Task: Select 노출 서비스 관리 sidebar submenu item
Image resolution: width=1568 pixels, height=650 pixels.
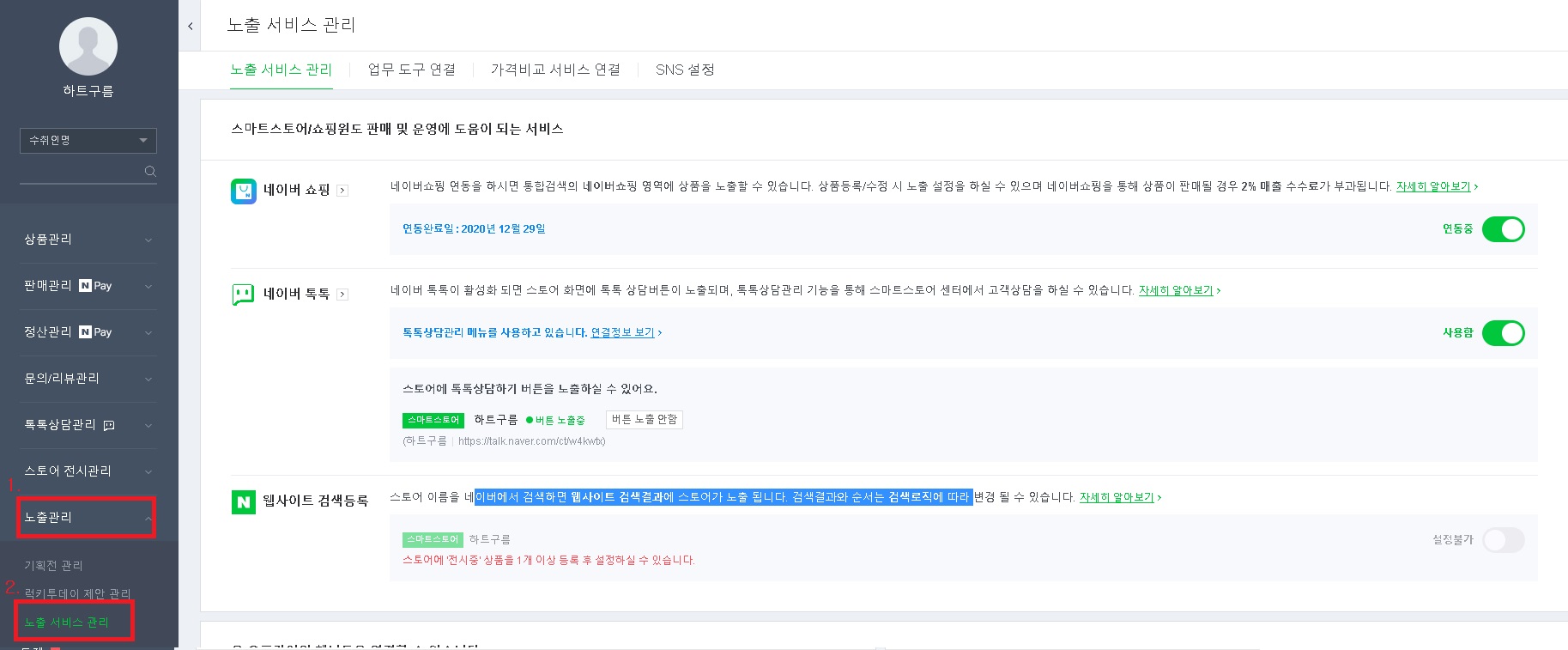Action: pyautogui.click(x=67, y=623)
